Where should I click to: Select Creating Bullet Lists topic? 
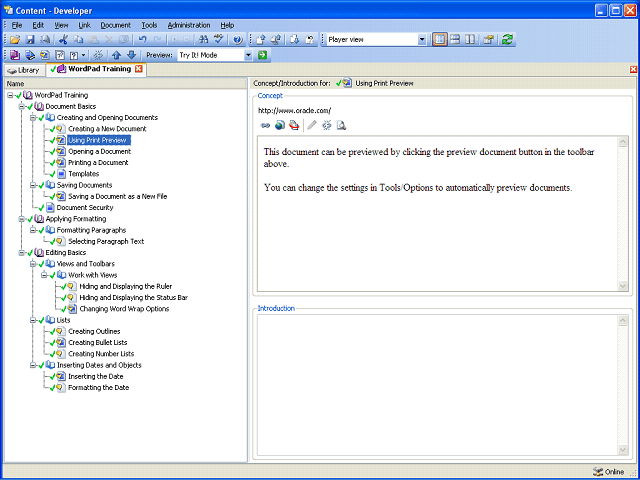point(98,343)
